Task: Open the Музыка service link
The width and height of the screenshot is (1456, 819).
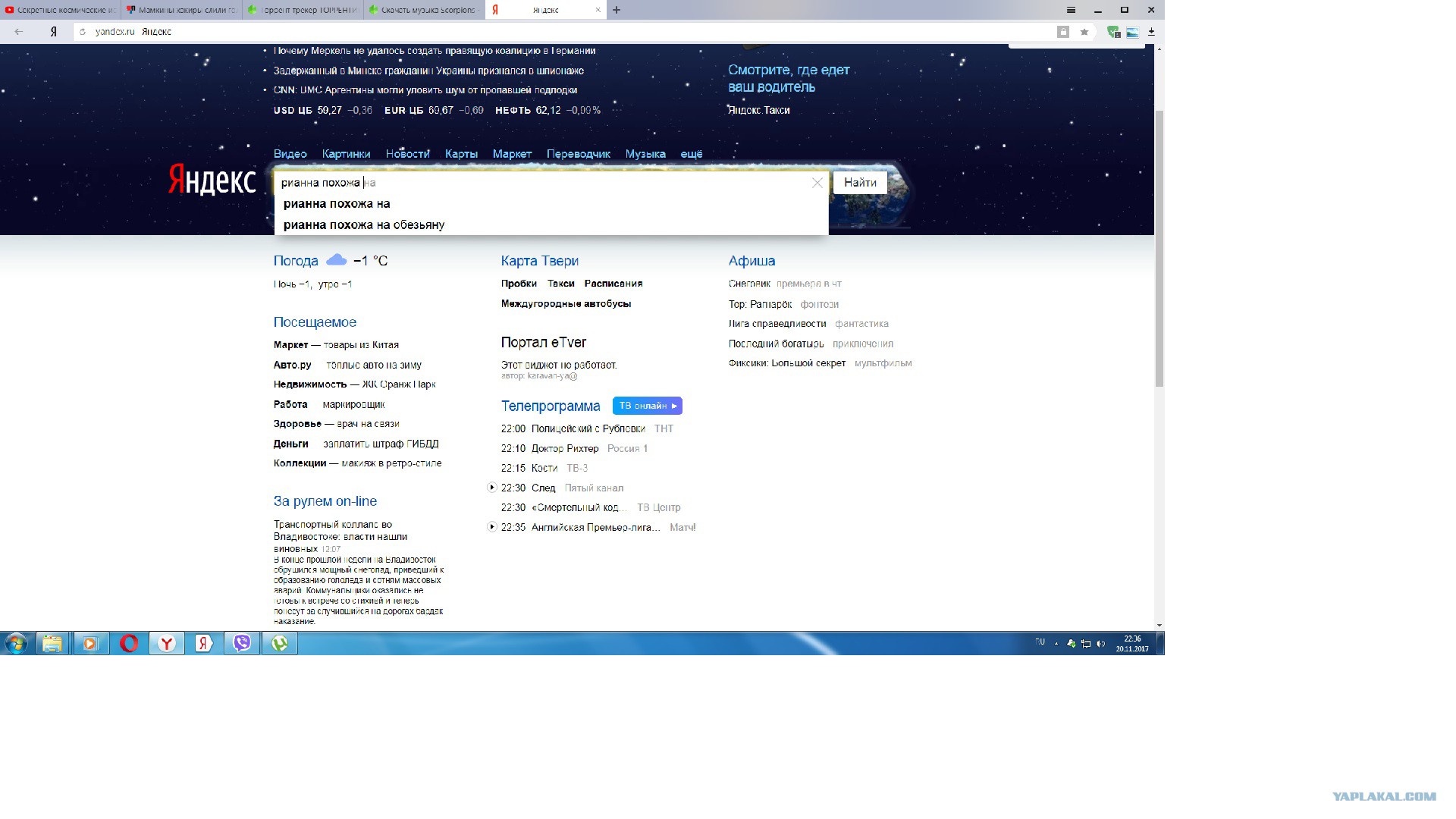Action: click(x=645, y=154)
